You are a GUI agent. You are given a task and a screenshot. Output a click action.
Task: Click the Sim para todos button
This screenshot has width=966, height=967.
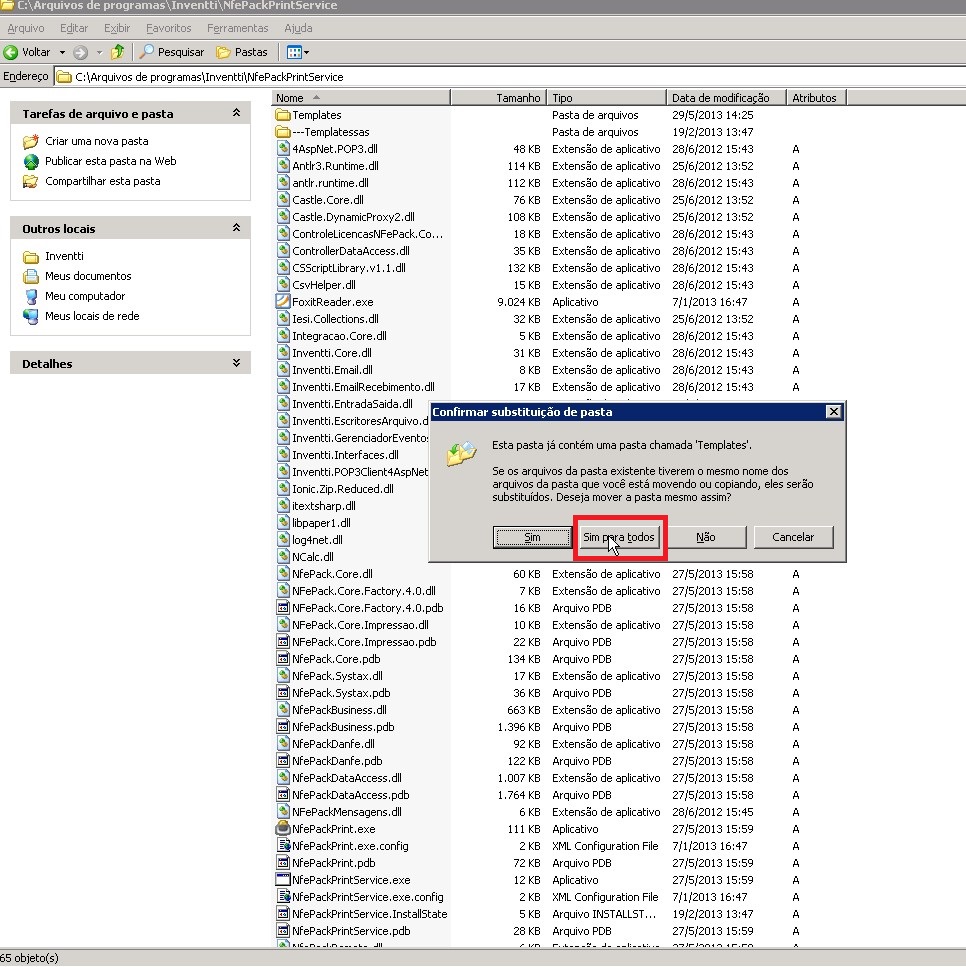point(619,538)
